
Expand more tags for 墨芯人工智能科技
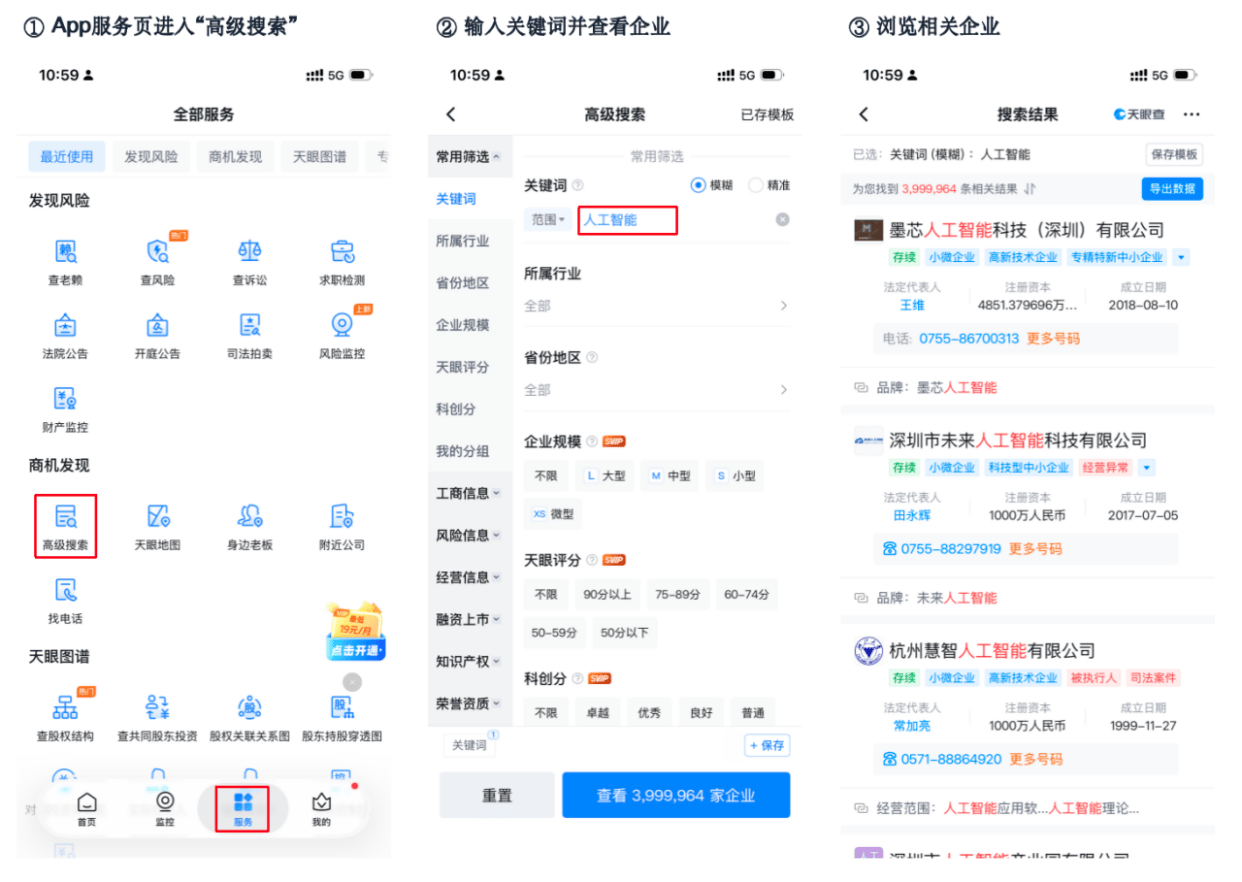(x=1181, y=257)
